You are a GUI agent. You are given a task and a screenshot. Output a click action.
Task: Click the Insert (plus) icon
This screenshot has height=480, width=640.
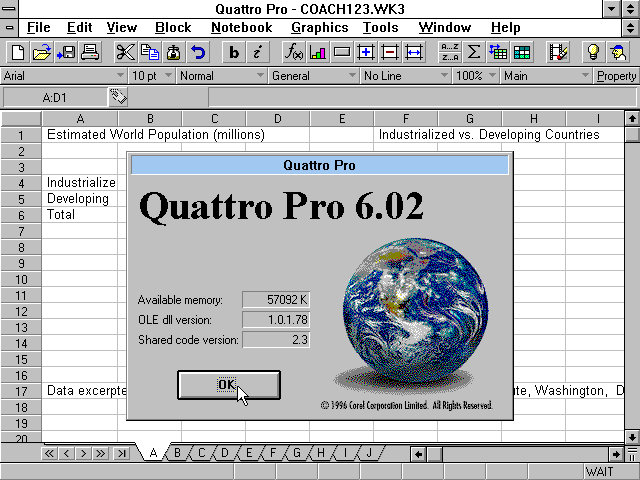tap(366, 53)
